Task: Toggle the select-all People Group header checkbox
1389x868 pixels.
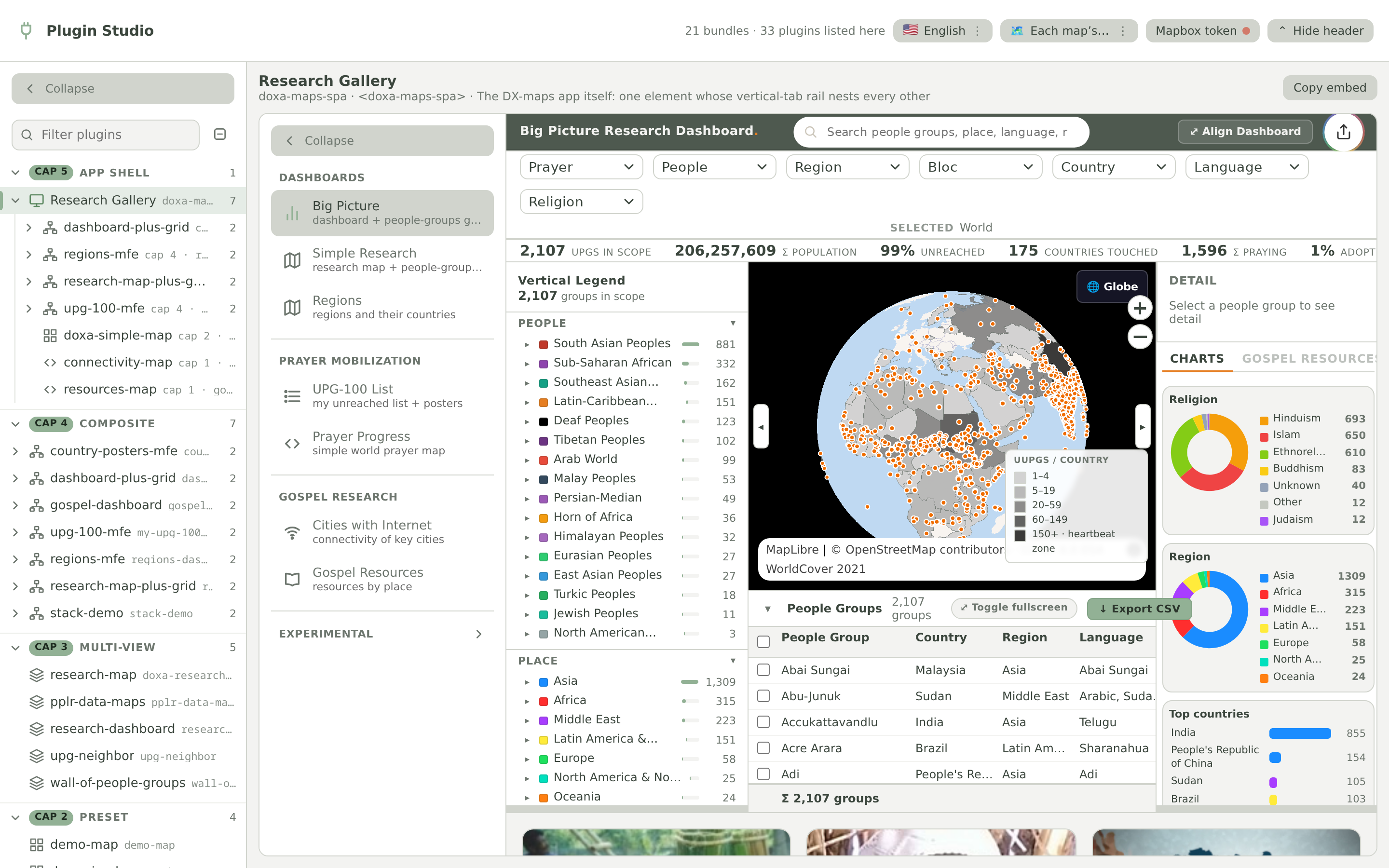Action: click(763, 642)
